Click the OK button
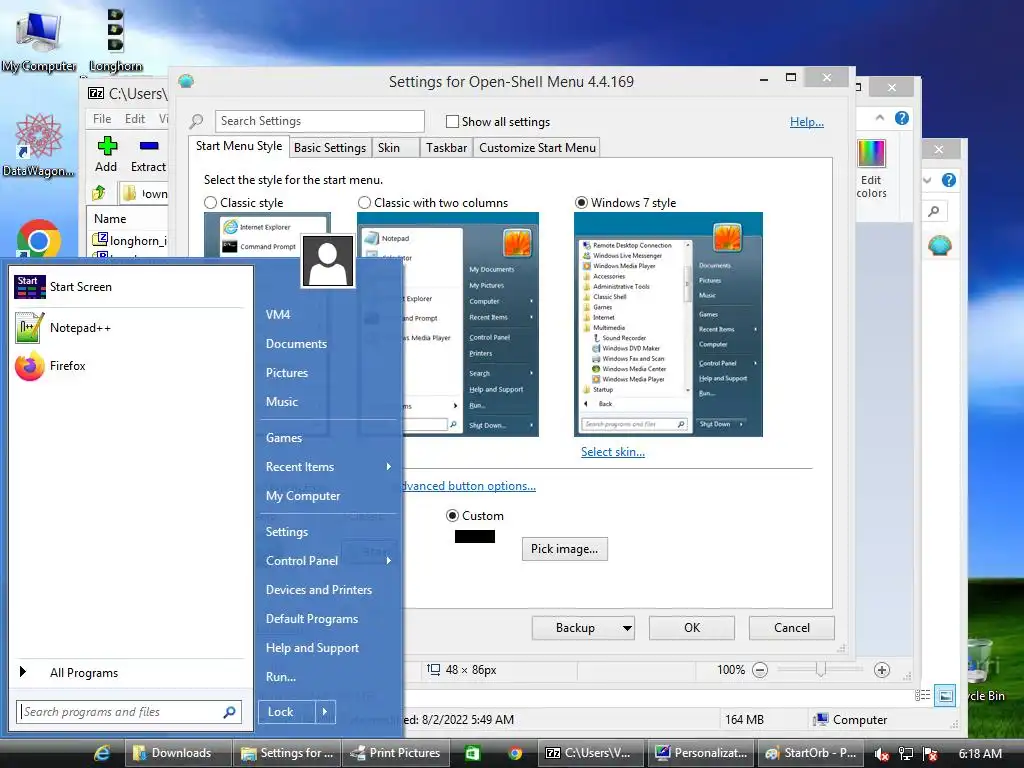The image size is (1024, 768). click(692, 628)
